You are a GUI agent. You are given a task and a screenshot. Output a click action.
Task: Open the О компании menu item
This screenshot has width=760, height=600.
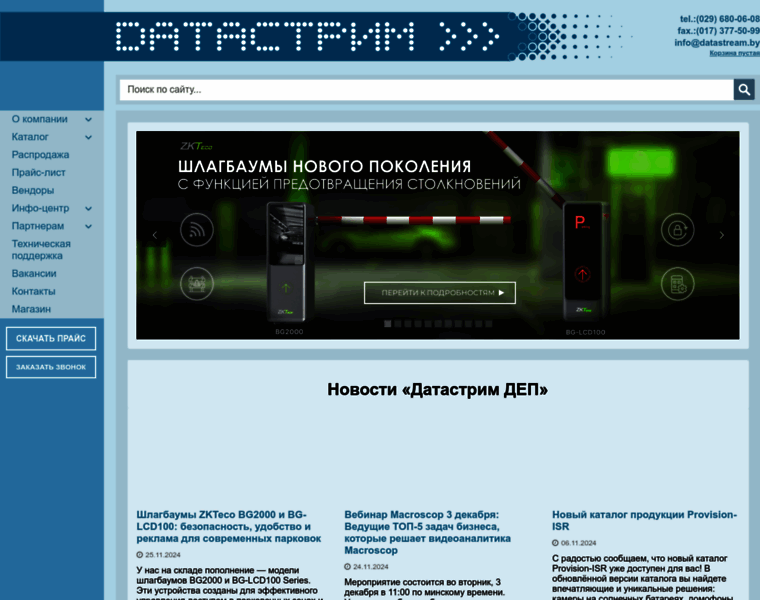tap(40, 119)
